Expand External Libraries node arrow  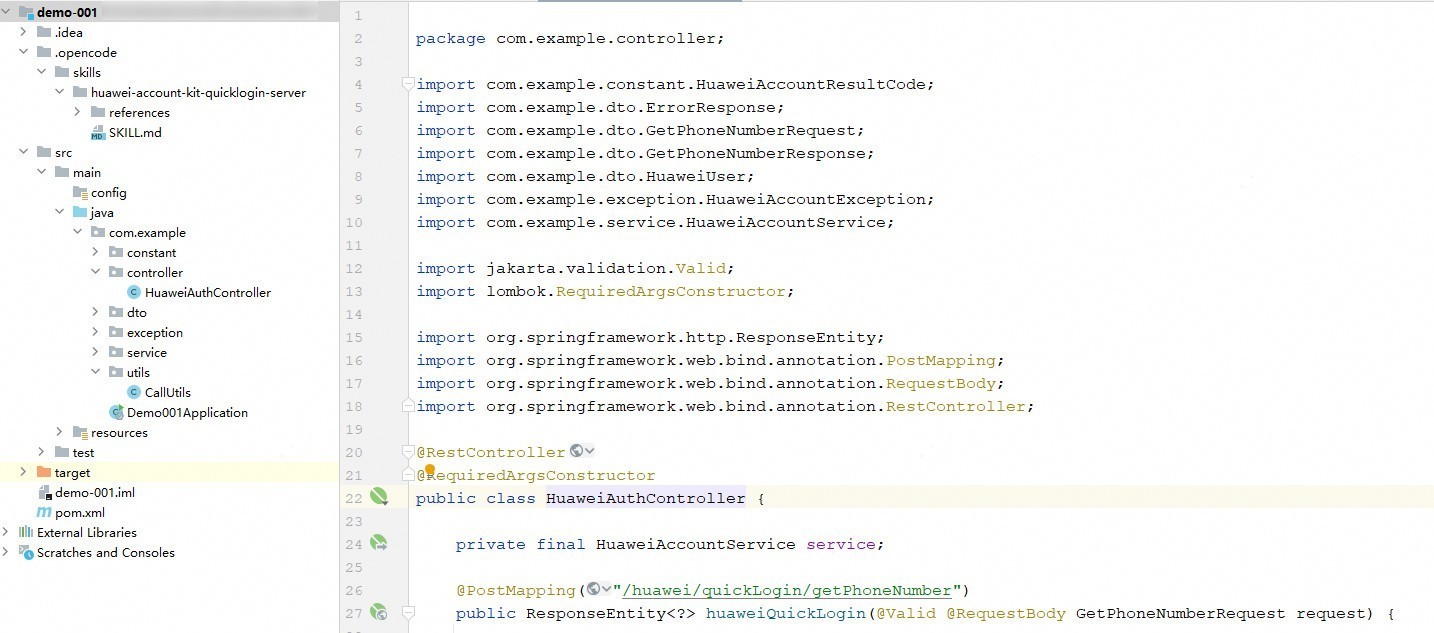pyautogui.click(x=7, y=532)
